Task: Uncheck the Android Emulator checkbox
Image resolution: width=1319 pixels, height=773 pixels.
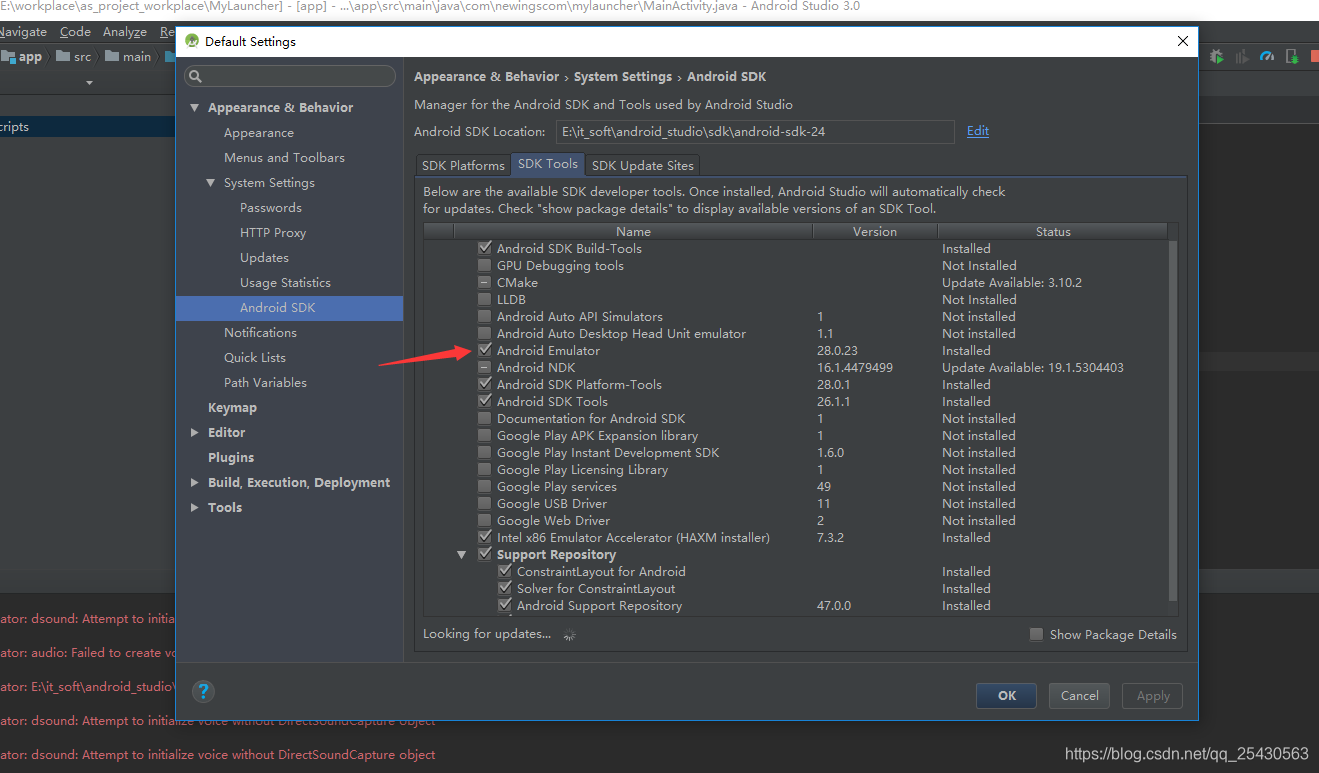Action: tap(485, 350)
